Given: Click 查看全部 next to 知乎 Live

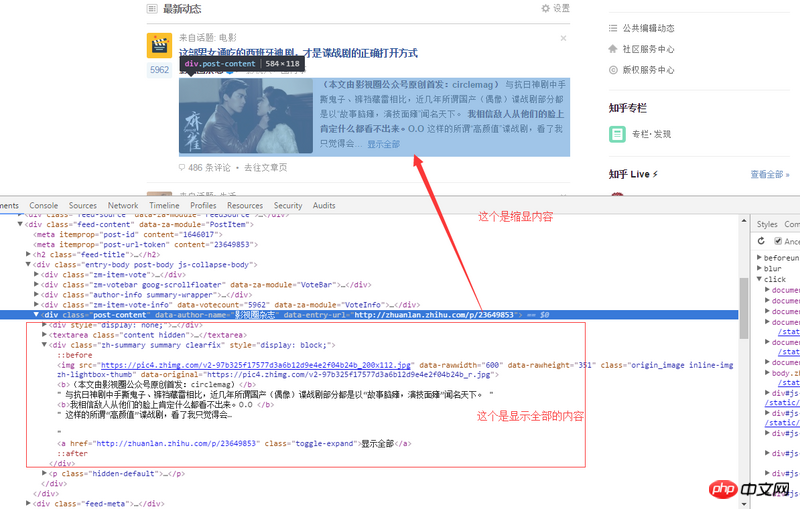Looking at the screenshot, I should (769, 174).
